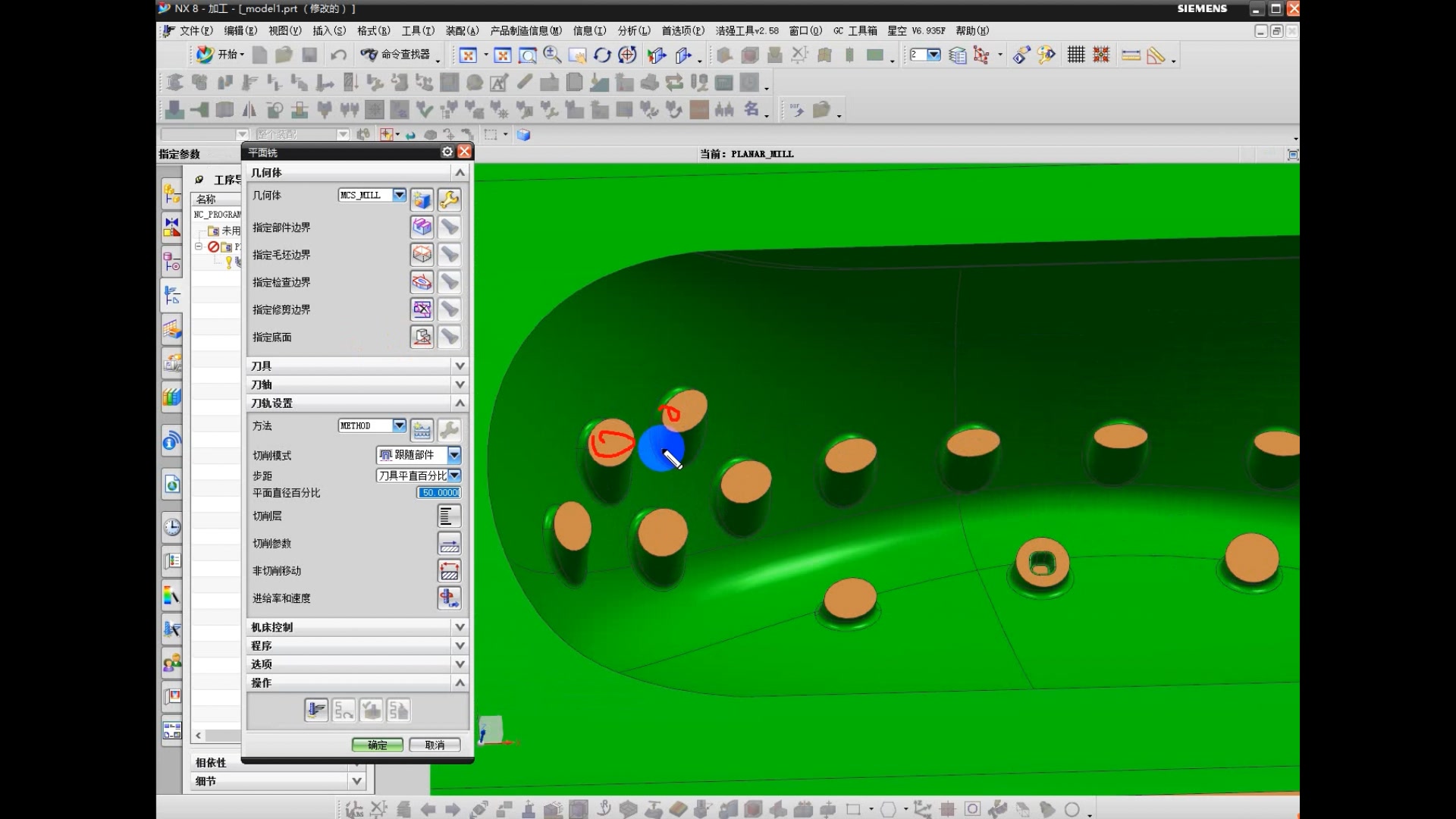Open the cut levels (切削层) dialog
This screenshot has height=819, width=1456.
click(449, 516)
